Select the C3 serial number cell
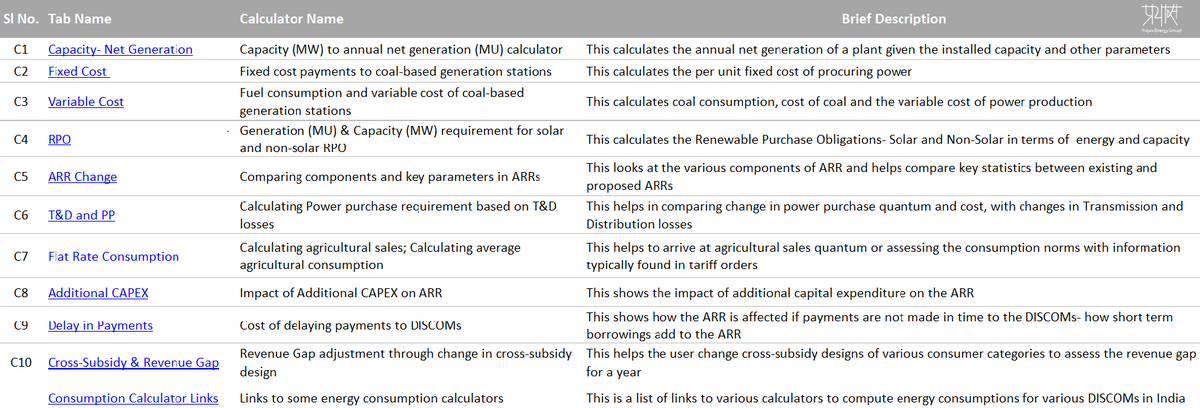Image resolution: width=1200 pixels, height=408 pixels. [x=21, y=102]
